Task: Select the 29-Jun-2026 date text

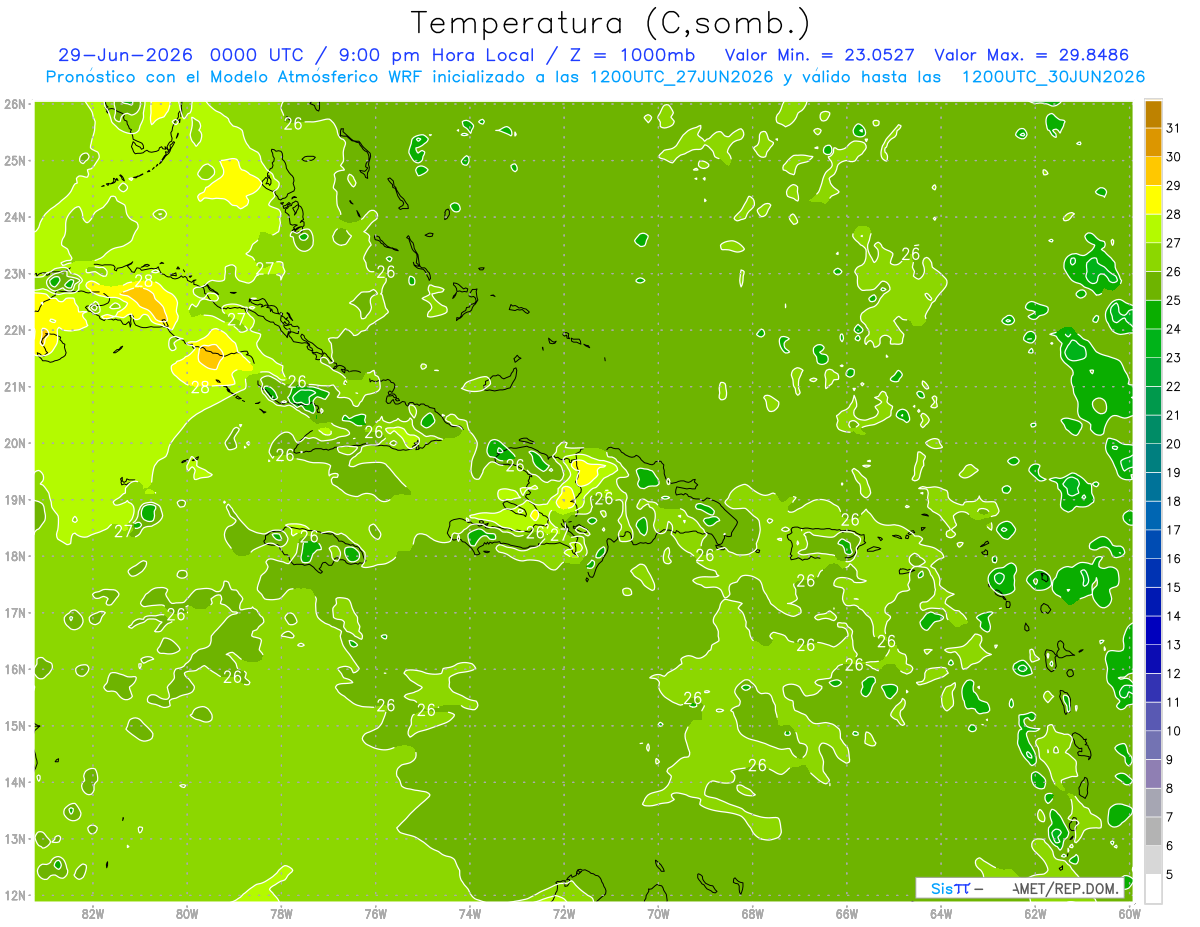Action: (125, 55)
